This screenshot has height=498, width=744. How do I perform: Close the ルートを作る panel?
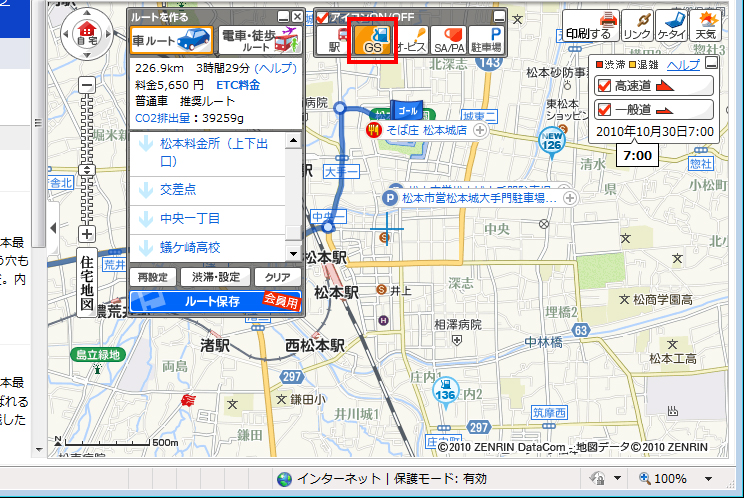[297, 17]
